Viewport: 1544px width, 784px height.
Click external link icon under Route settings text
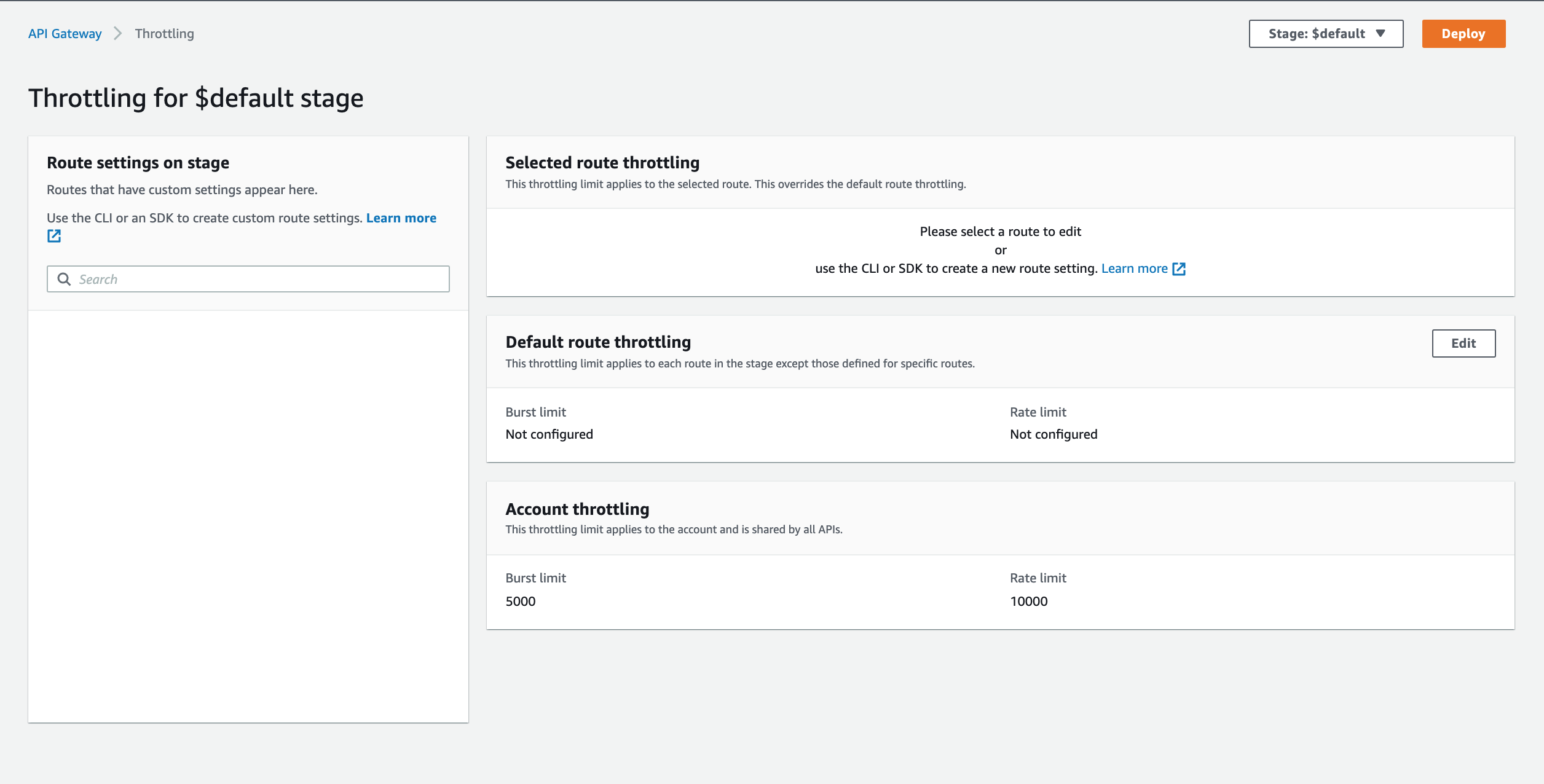click(54, 236)
